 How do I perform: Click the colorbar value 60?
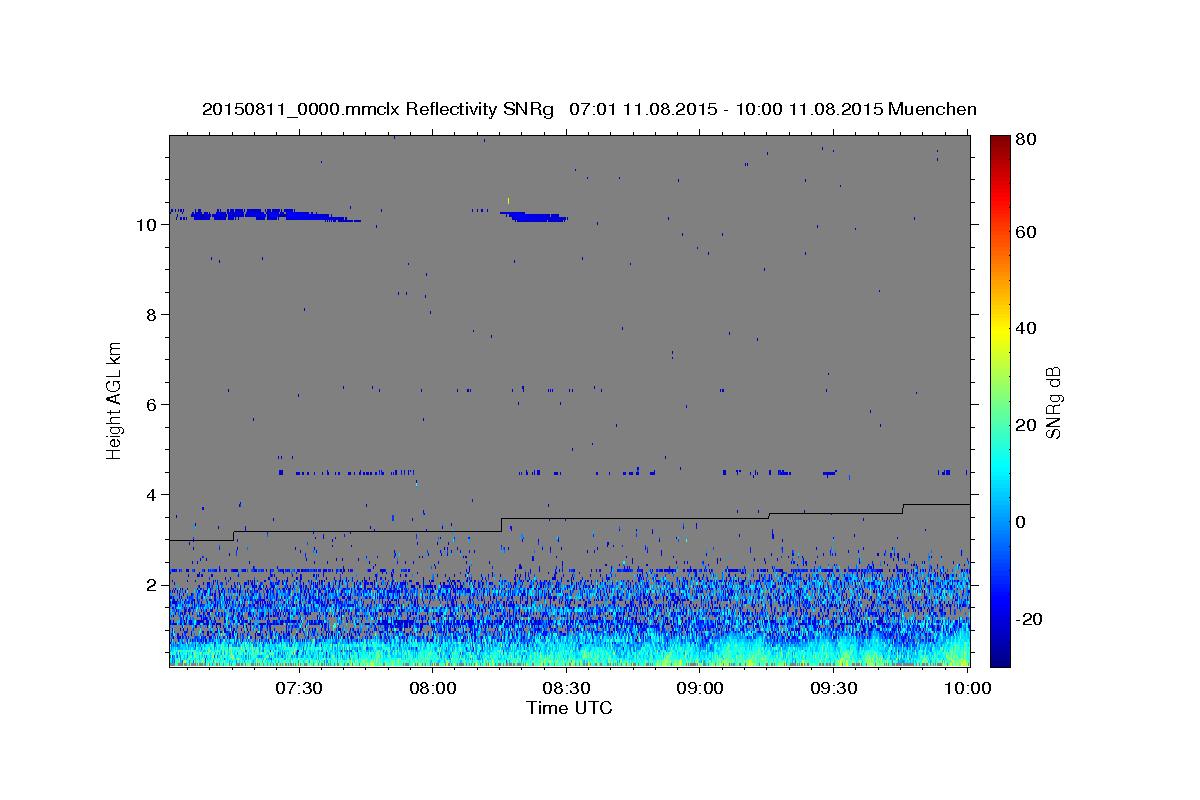coord(1024,232)
